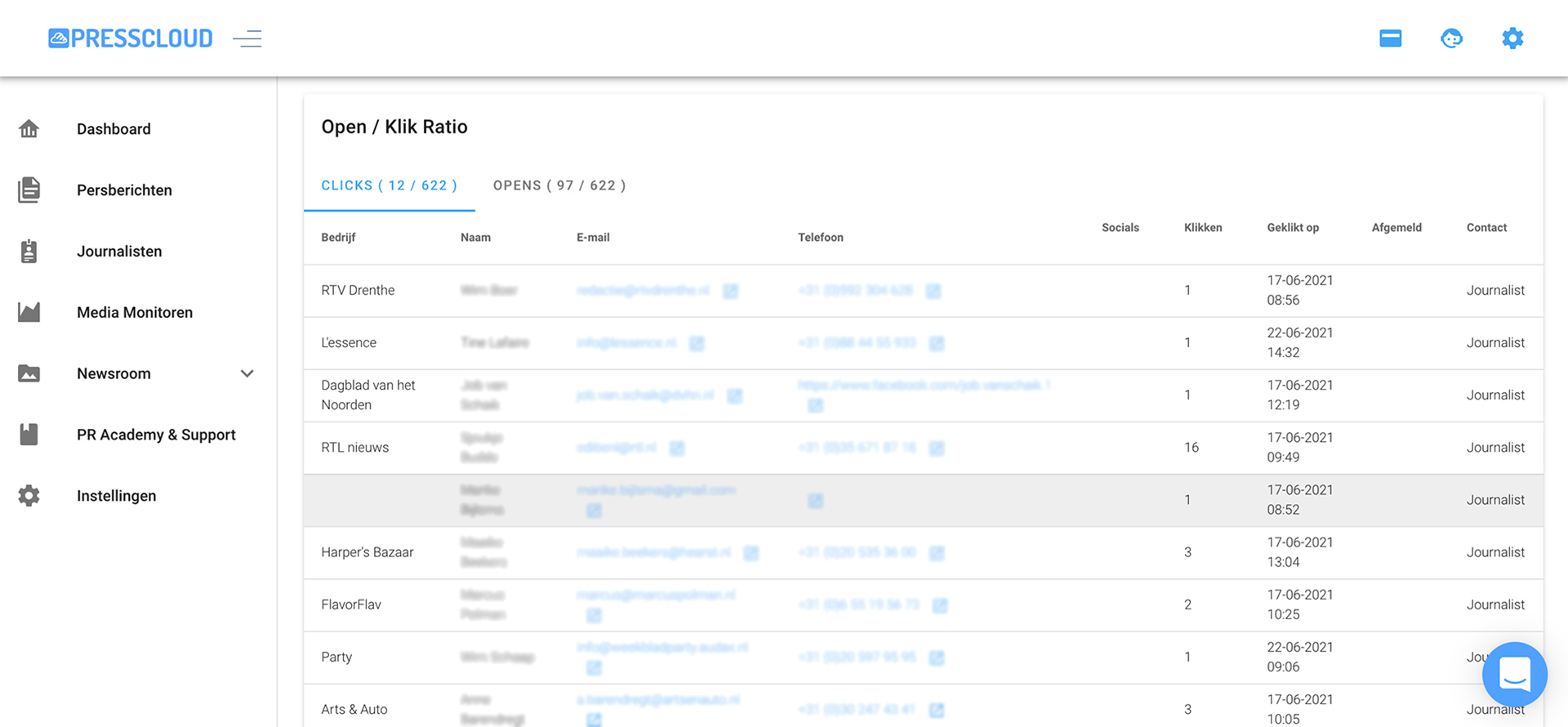
Task: Open the chat support bubble
Action: pos(1514,674)
